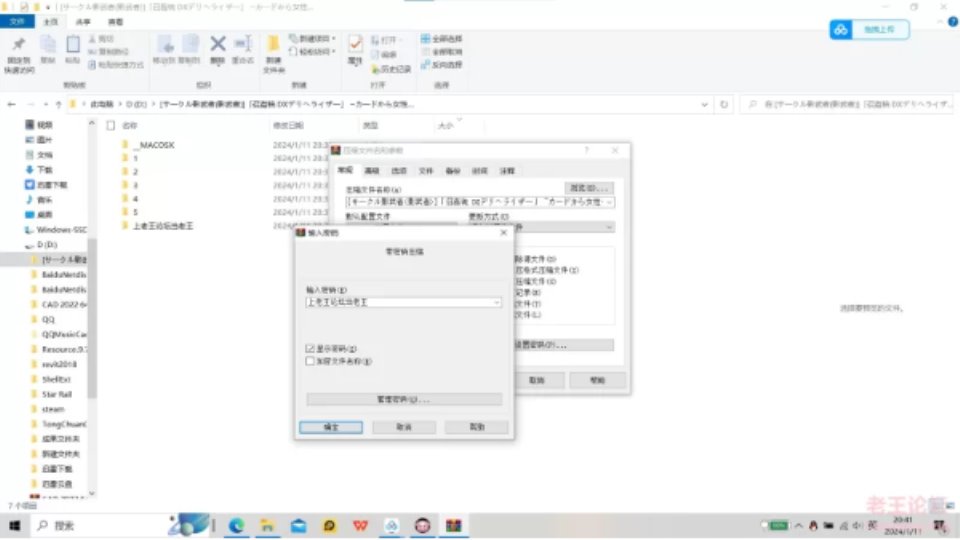Click the History item in ribbon
Screen dimensions: 960x540
391,69
